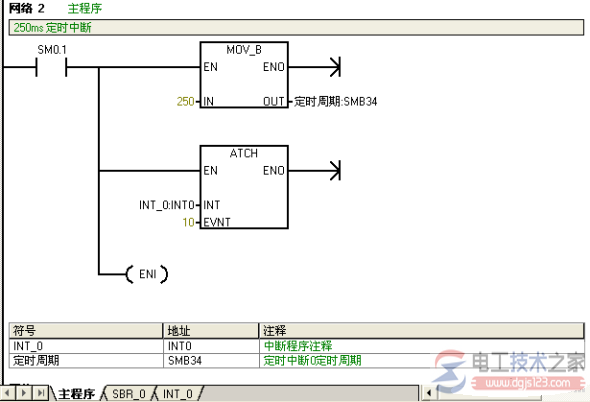Image resolution: width=590 pixels, height=402 pixels.
Task: Select the INT_0 row in symbol table
Action: click(x=296, y=346)
